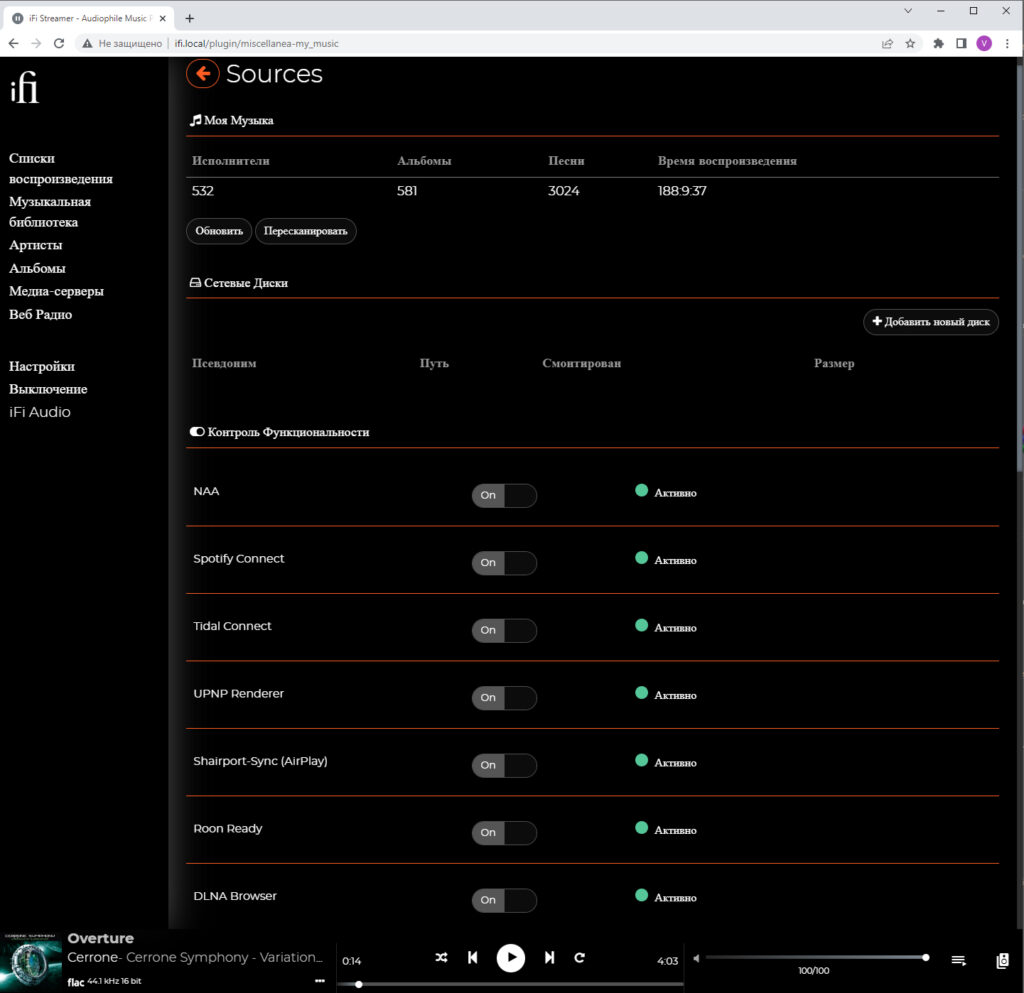This screenshot has width=1024, height=993.
Task: Open Музыкальная библиотека in sidebar
Action: pos(50,212)
